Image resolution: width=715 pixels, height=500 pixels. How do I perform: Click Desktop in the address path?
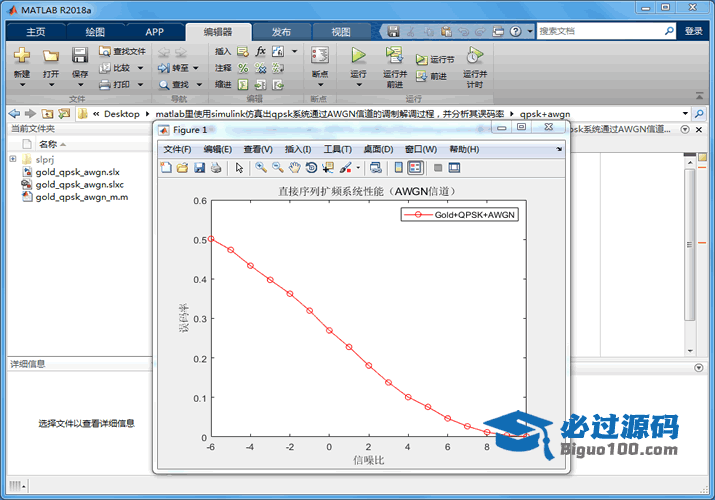pyautogui.click(x=121, y=113)
